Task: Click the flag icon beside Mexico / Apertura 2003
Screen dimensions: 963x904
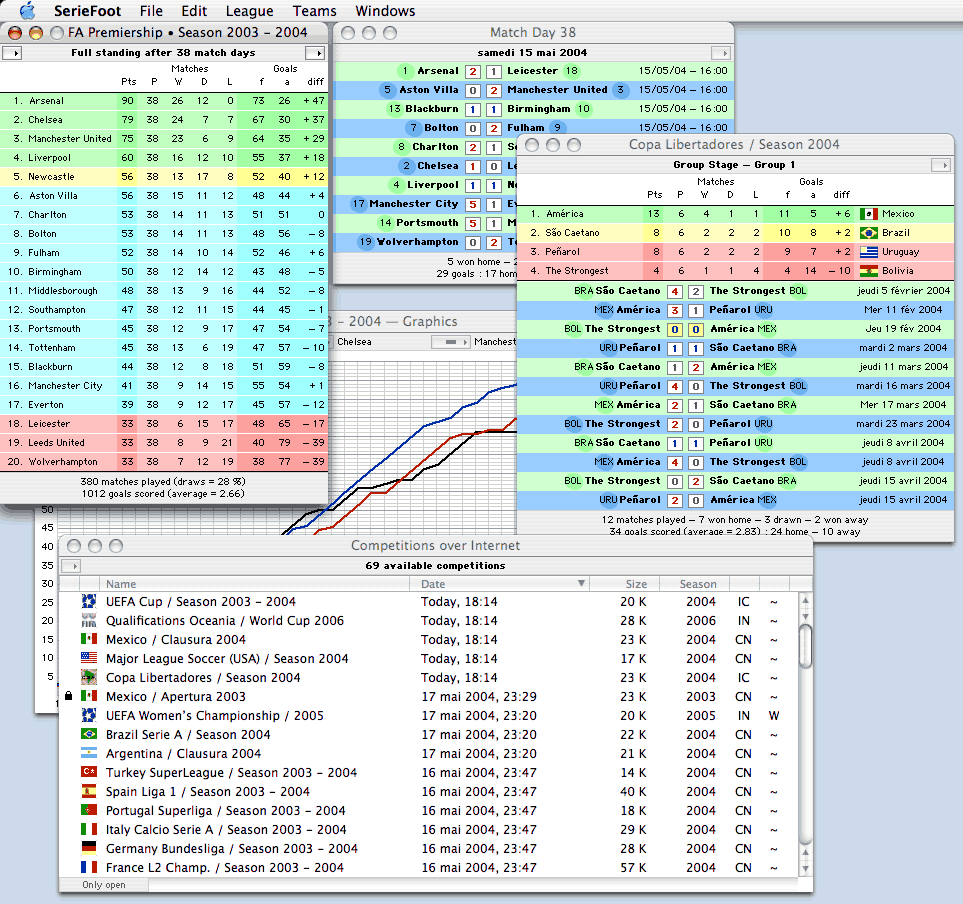Action: [89, 696]
